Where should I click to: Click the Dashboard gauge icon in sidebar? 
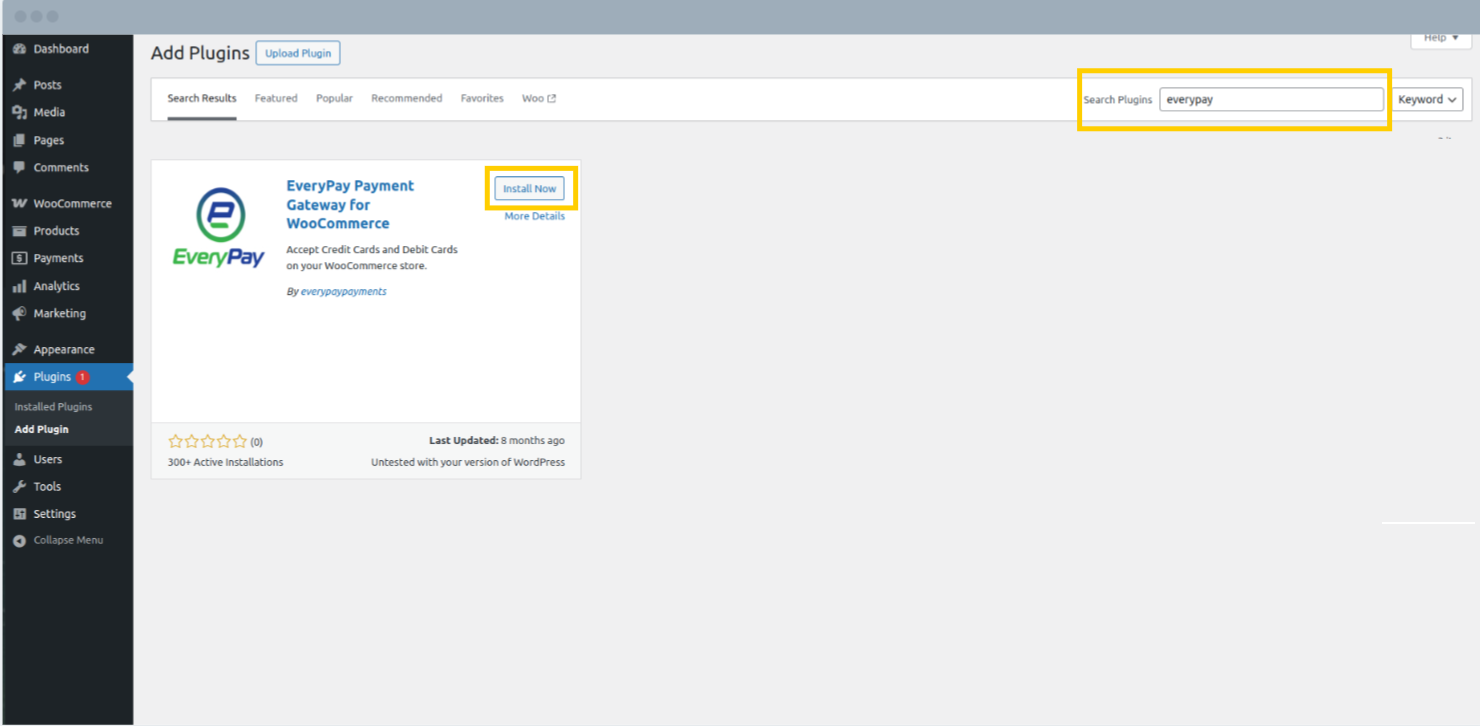19,49
